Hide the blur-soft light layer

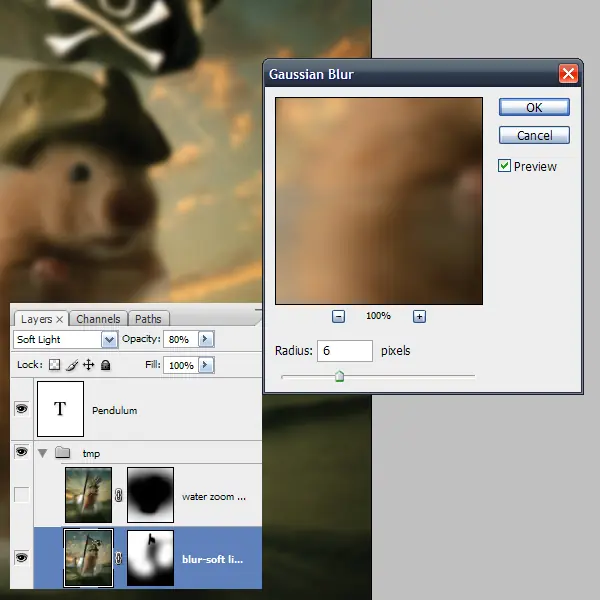pyautogui.click(x=21, y=558)
